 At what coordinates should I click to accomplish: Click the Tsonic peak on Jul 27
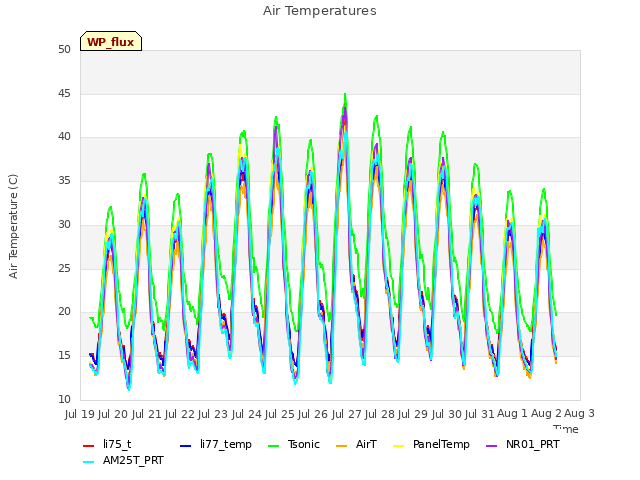click(345, 94)
